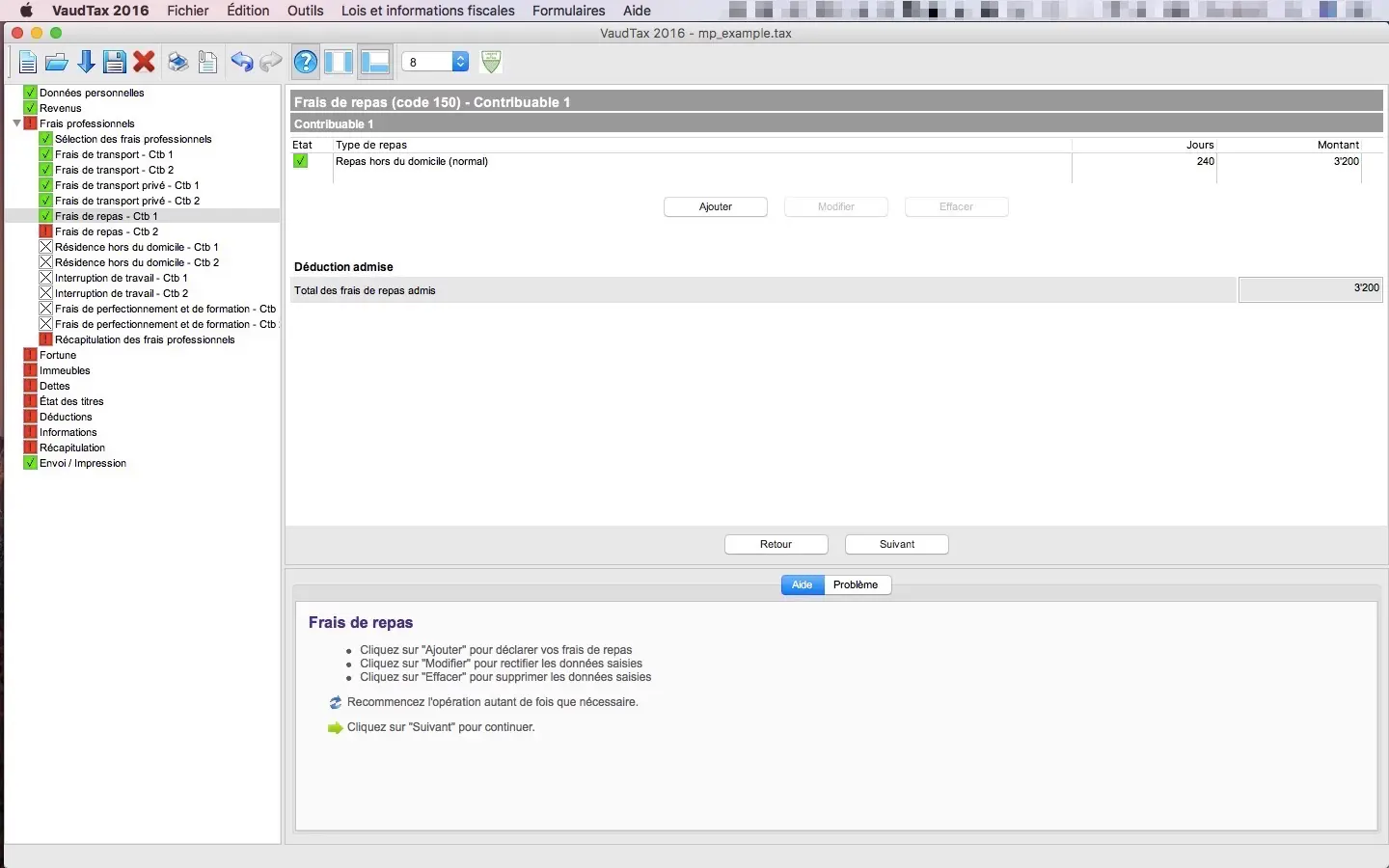Open the Apple menu
This screenshot has width=1389, height=868.
coord(26,11)
